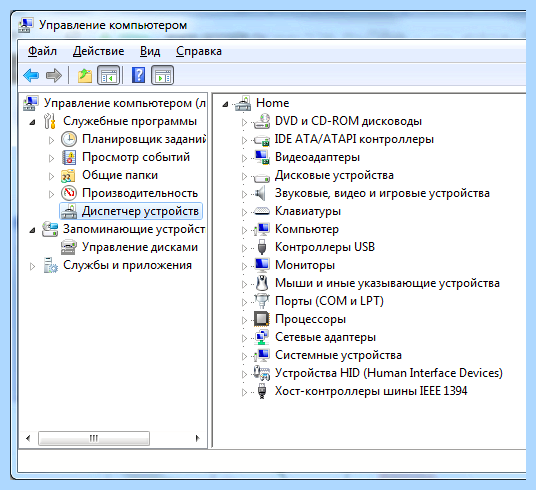Collapse the Запоминающие устройства node

[32, 230]
